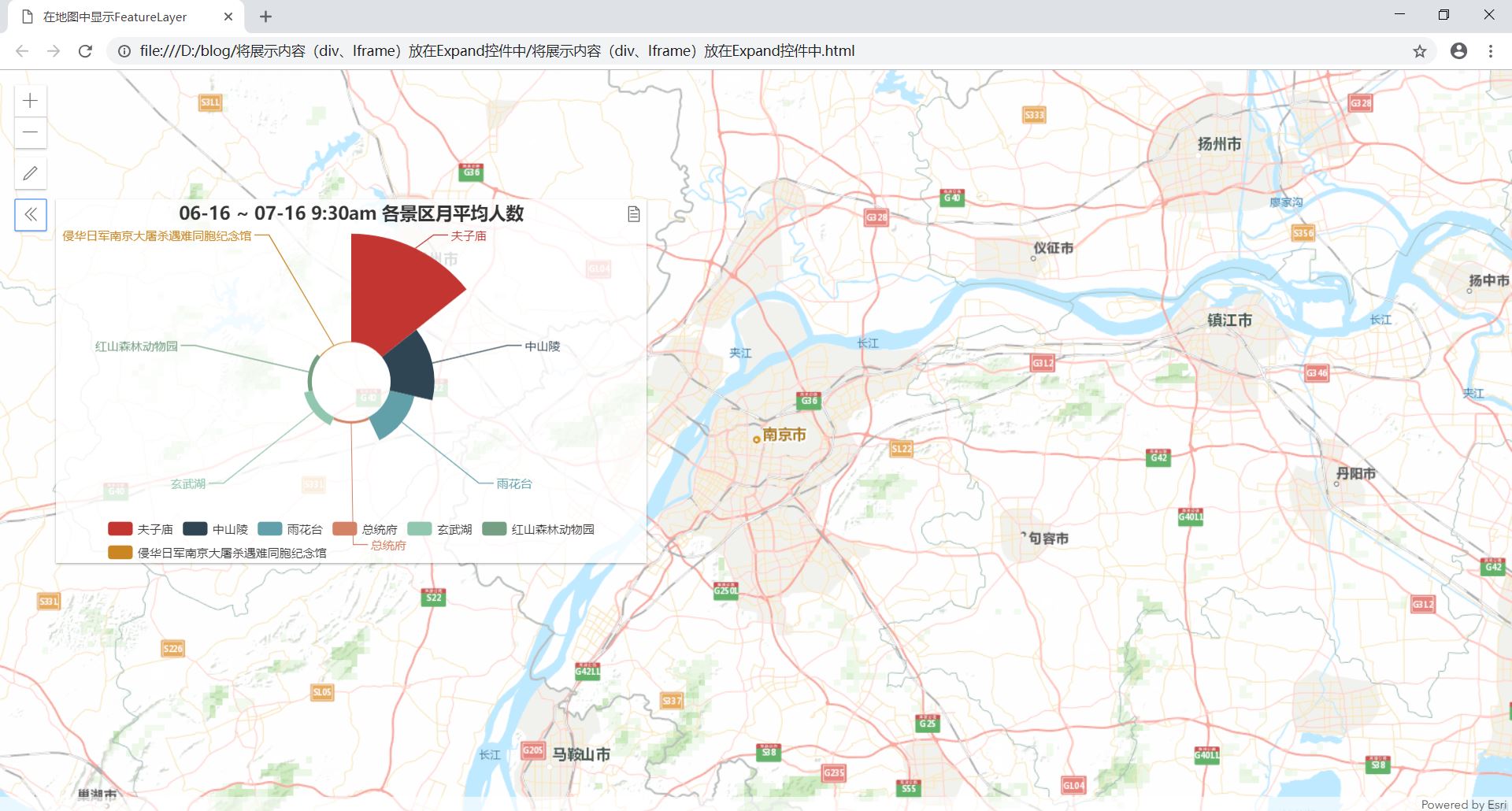Focus the browser address bar URL
This screenshot has height=811, width=1512.
click(x=497, y=51)
